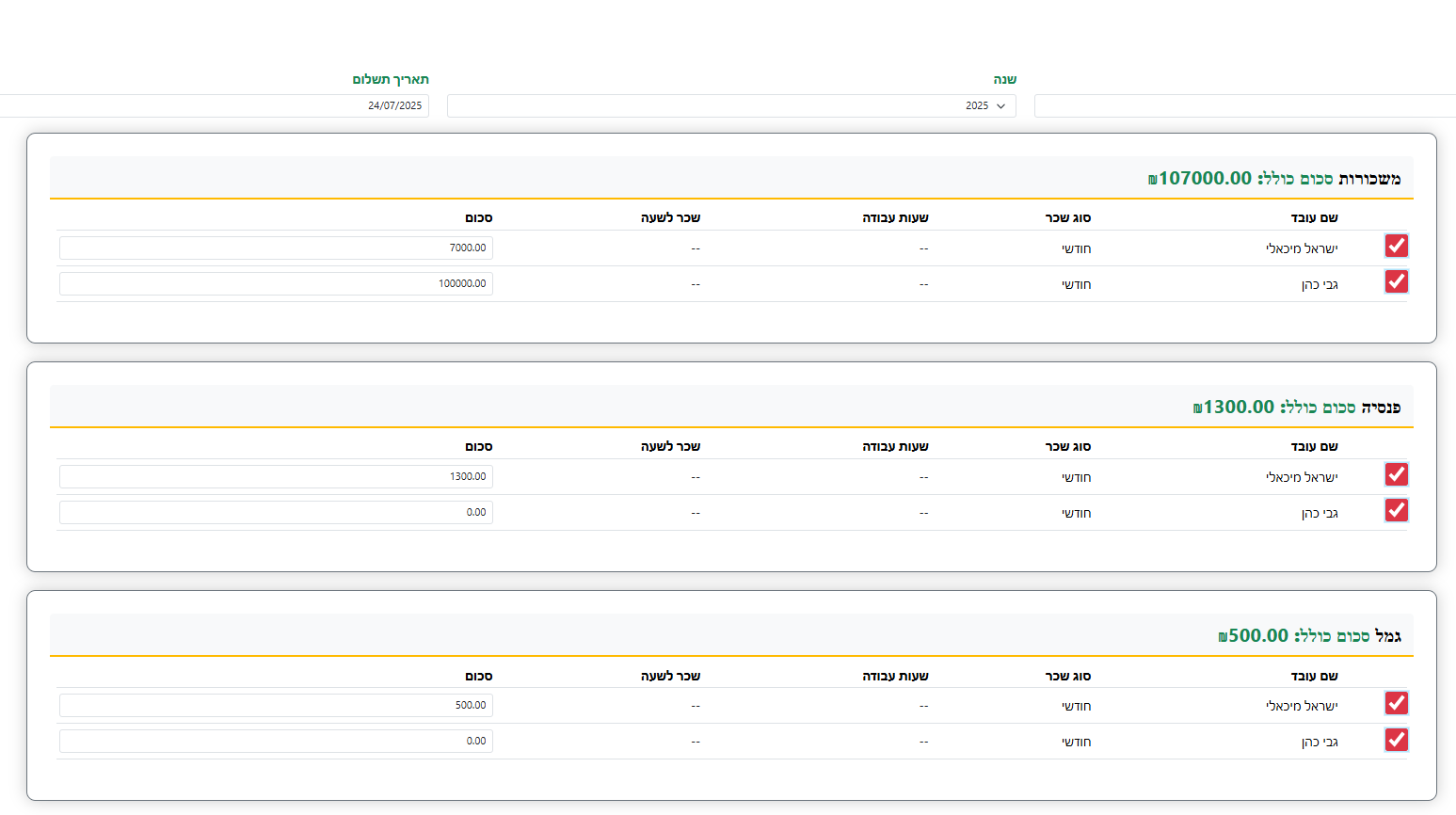Edit the 500.00 גמל amount field
Image resolution: width=1456 pixels, height=815 pixels.
tap(276, 706)
